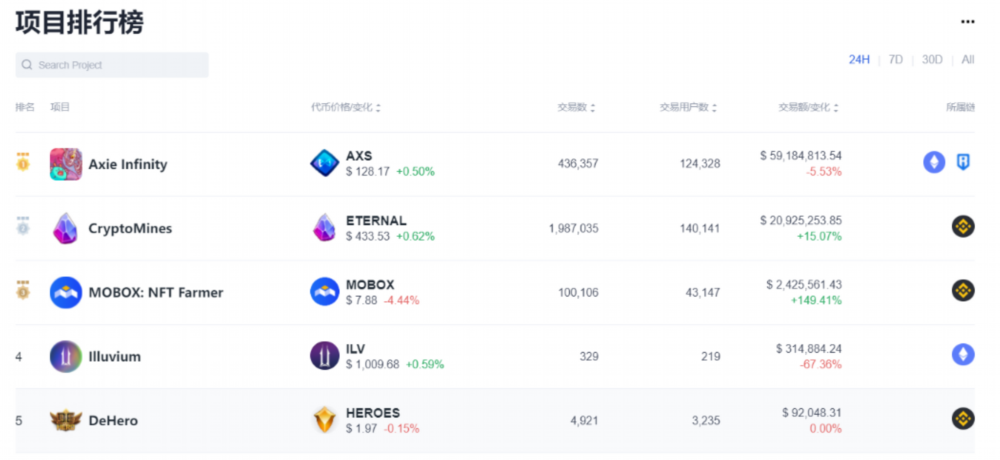Sort by trading volume/change column
The image size is (1000, 460).
[x=808, y=108]
